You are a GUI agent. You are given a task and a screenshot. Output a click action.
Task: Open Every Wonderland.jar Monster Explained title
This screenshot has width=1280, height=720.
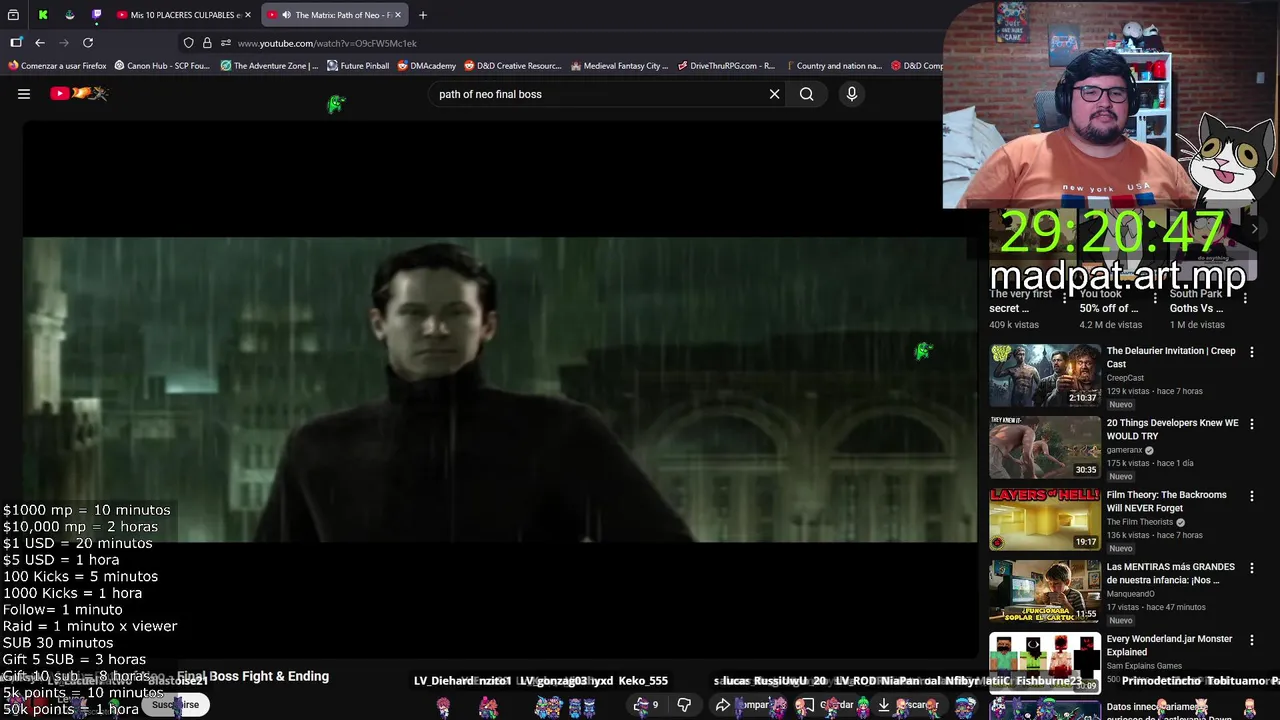tap(1169, 645)
